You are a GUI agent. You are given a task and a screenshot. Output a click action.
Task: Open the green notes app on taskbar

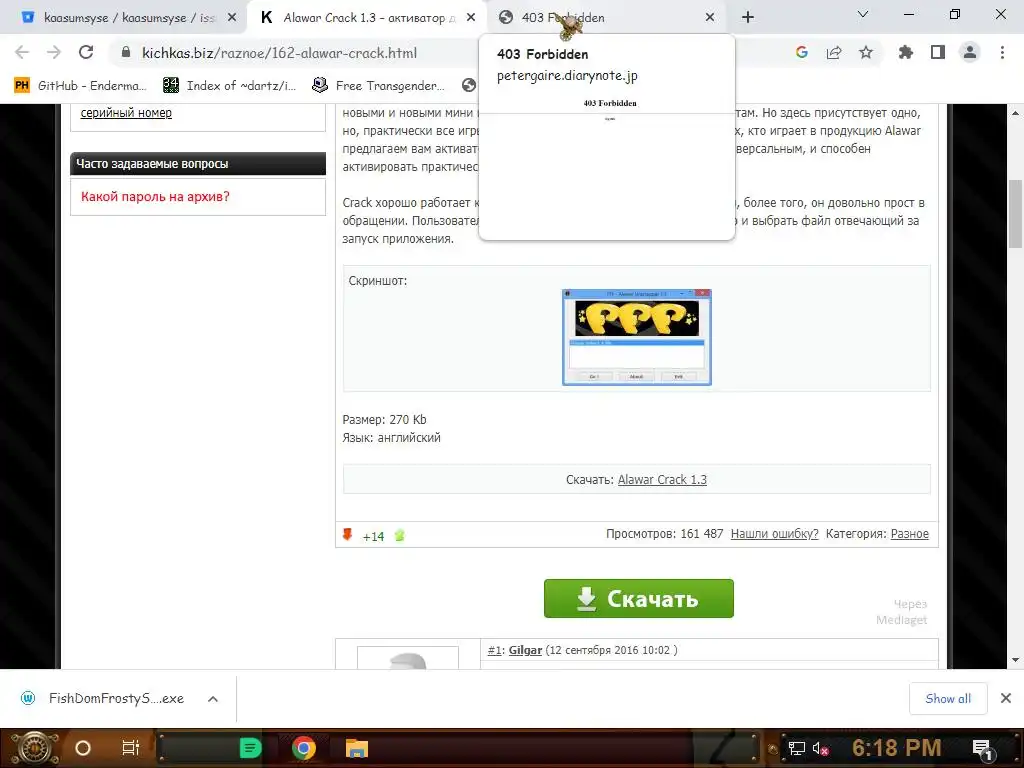(x=250, y=748)
